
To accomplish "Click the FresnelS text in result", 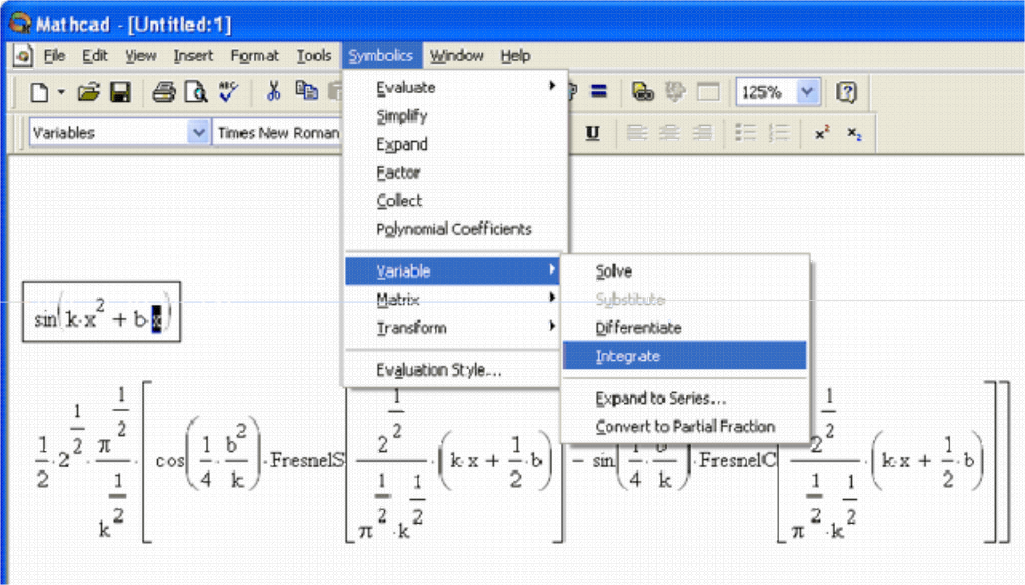I will coord(307,460).
